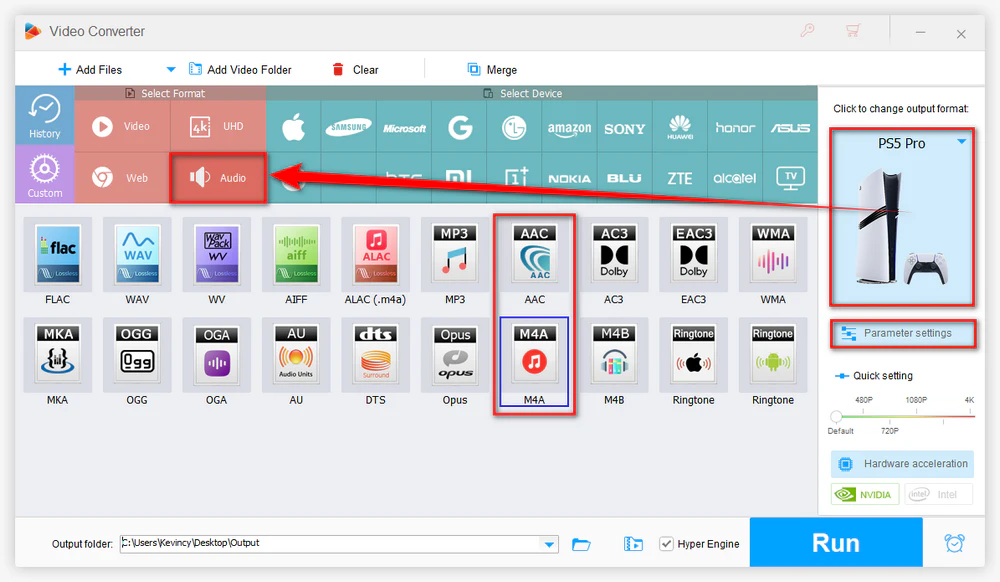Open the ZTE device category

[680, 178]
